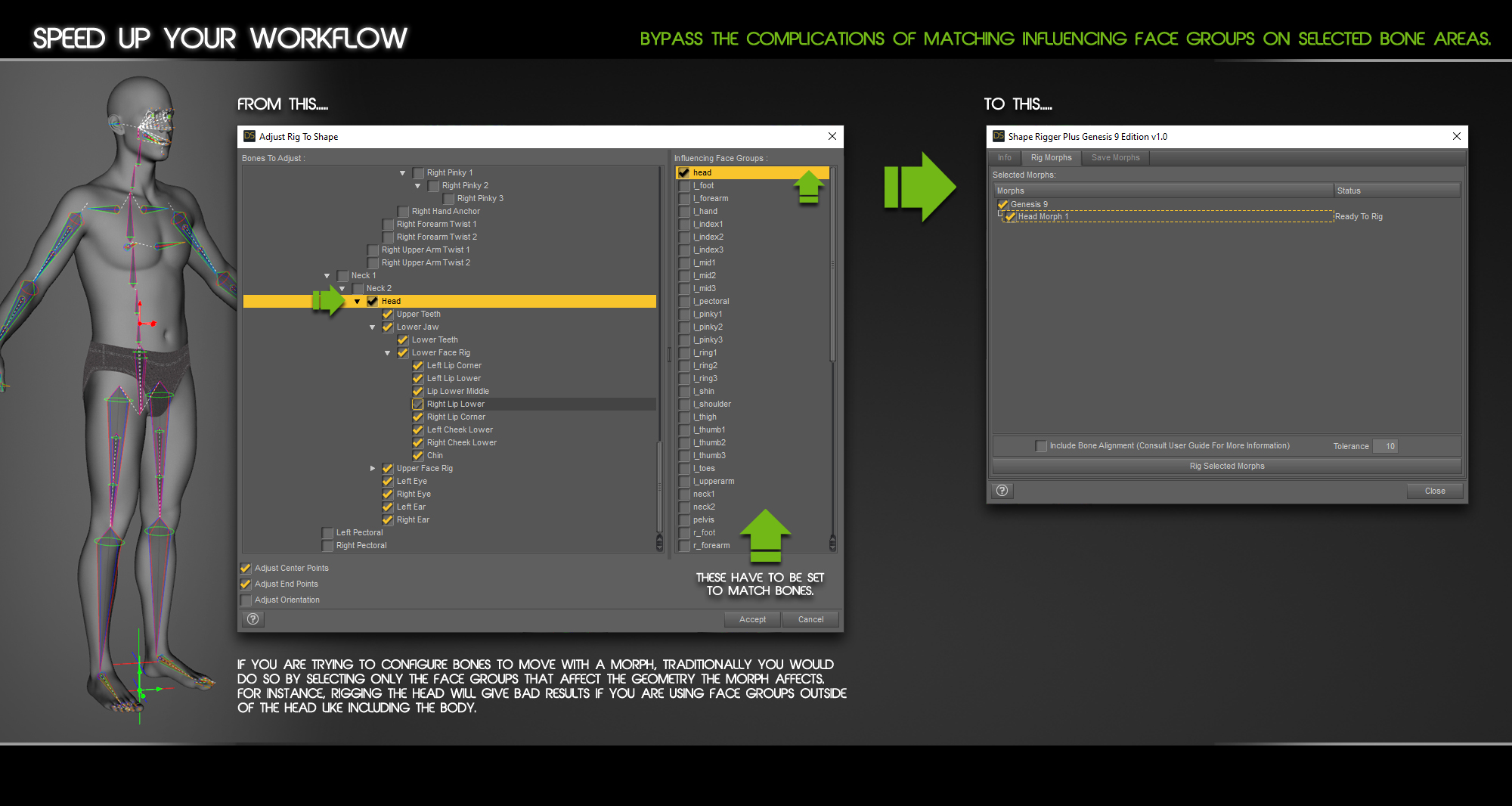The height and width of the screenshot is (806, 1512).
Task: Toggle Include Bone Alignment checkbox
Action: pyautogui.click(x=1041, y=446)
